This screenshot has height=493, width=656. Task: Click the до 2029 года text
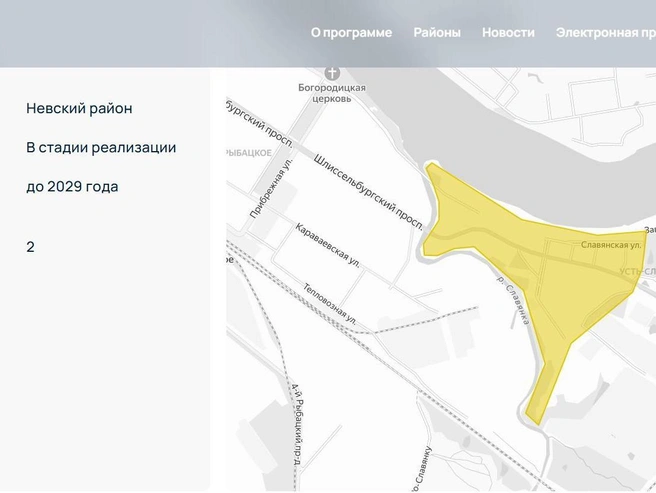72,187
